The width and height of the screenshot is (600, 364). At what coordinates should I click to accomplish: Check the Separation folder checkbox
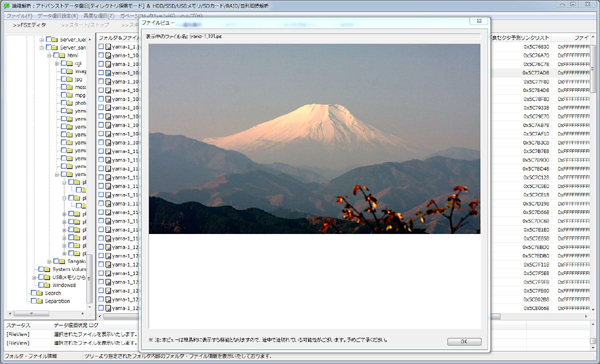click(x=33, y=301)
